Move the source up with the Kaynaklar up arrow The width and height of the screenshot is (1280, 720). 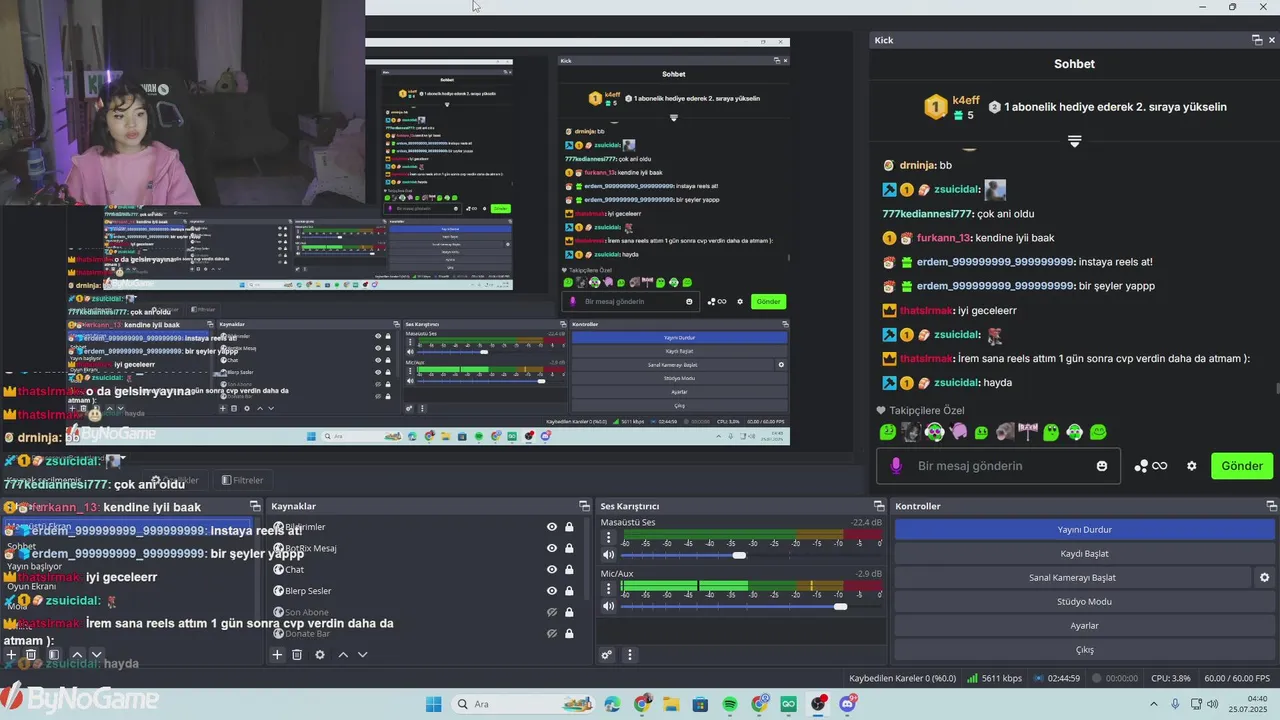click(x=343, y=655)
